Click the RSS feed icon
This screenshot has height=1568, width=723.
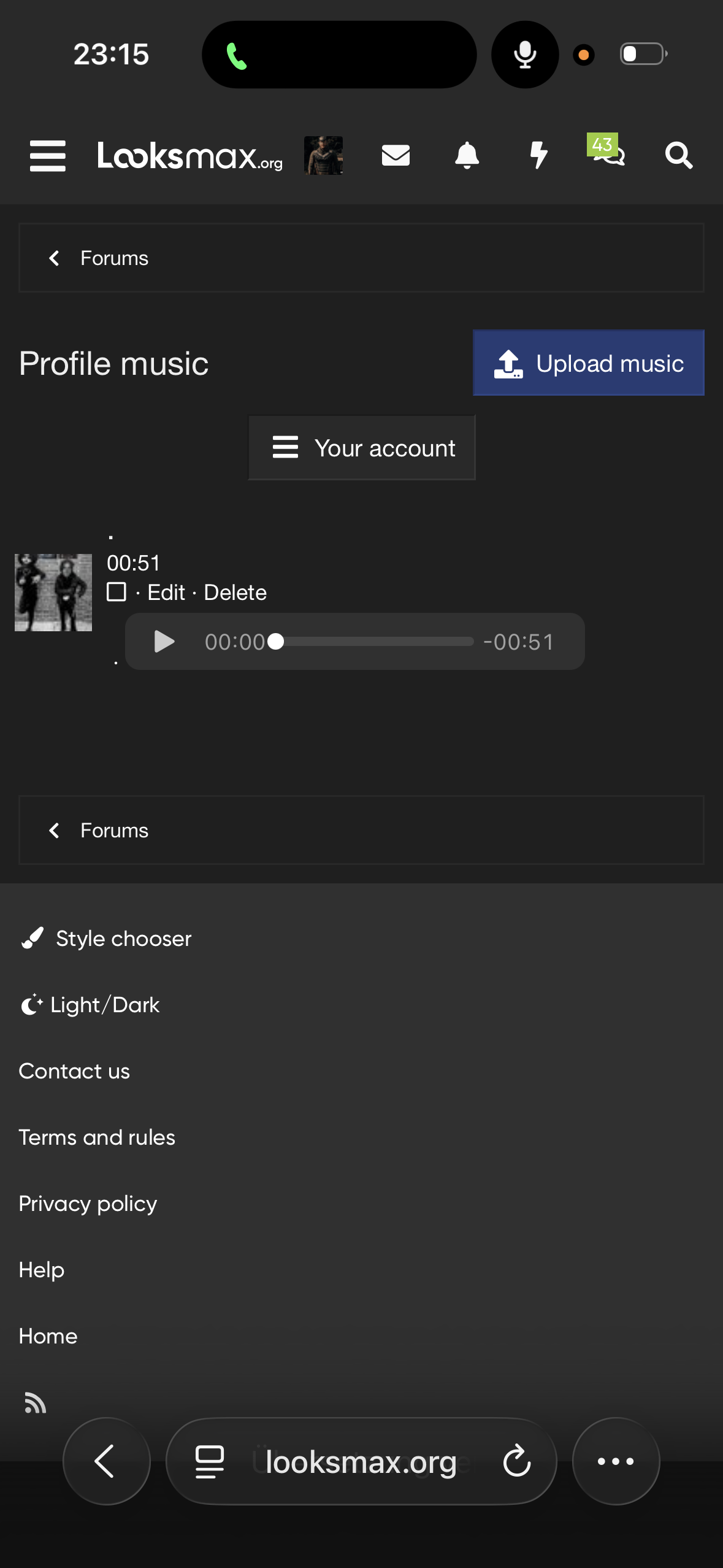[35, 1402]
